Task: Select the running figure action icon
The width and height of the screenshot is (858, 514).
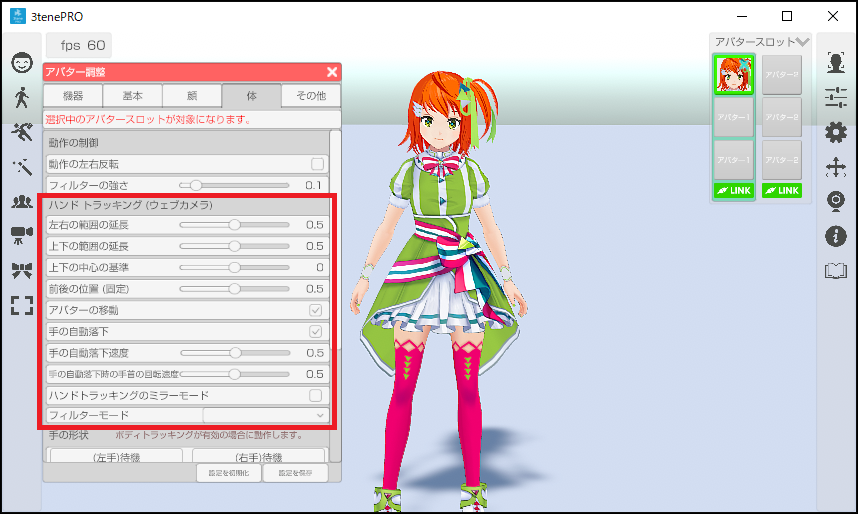Action: coord(22,132)
